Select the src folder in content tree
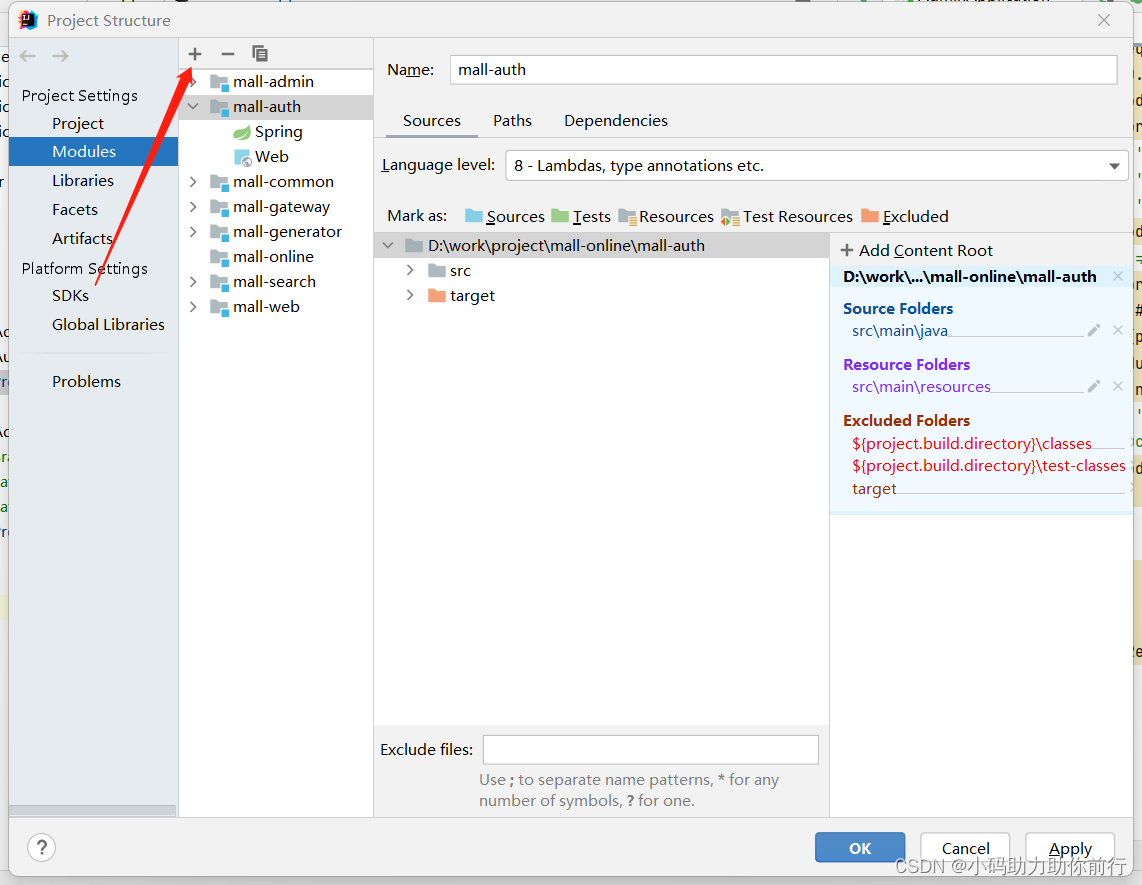This screenshot has height=885, width=1142. click(x=450, y=271)
